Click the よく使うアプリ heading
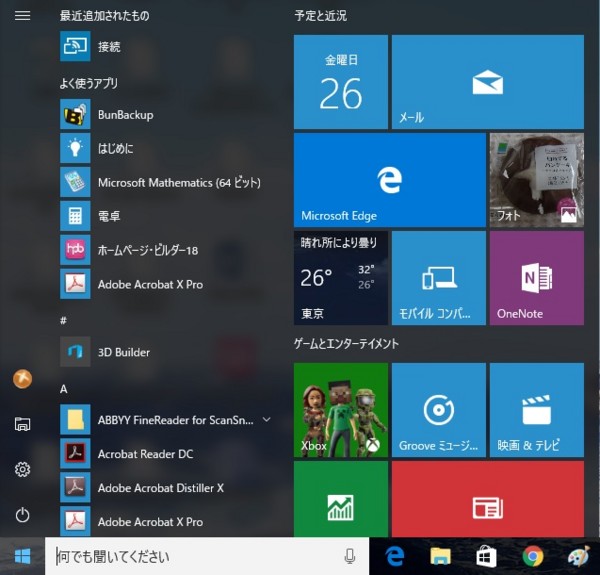Screen dimensions: 600x575 [89, 83]
